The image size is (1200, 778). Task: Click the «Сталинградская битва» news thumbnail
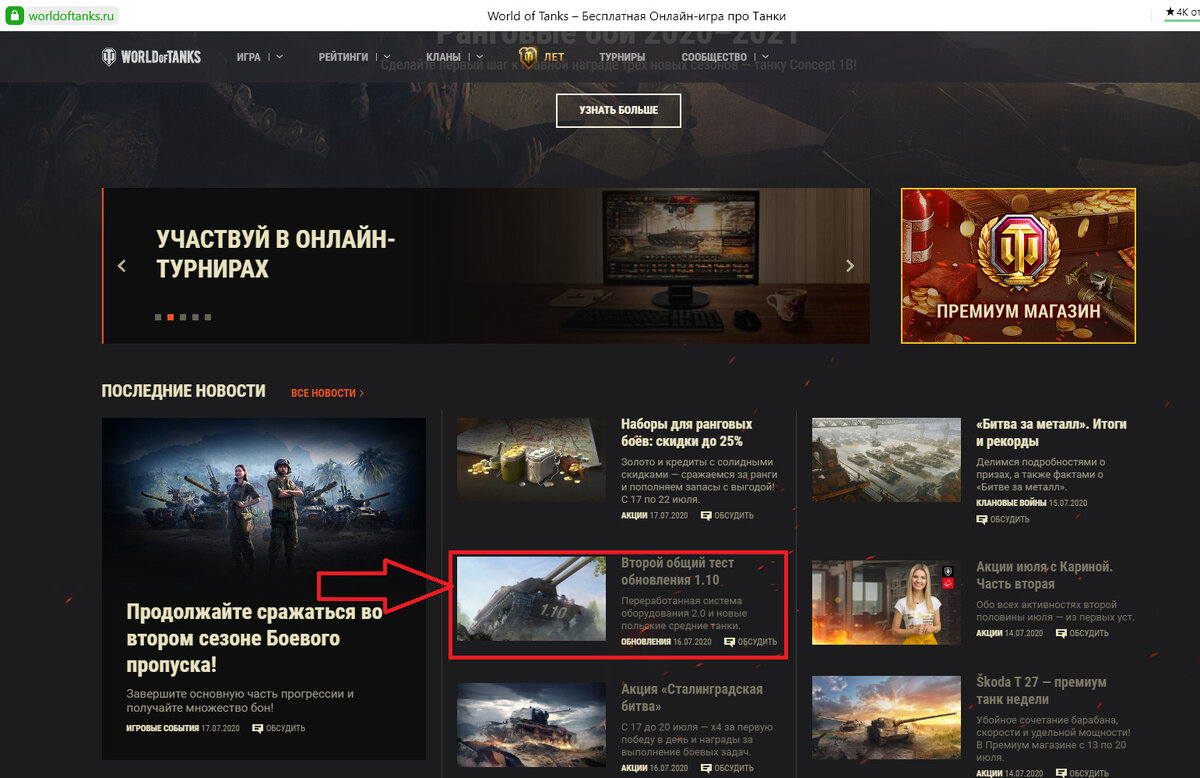click(531, 723)
